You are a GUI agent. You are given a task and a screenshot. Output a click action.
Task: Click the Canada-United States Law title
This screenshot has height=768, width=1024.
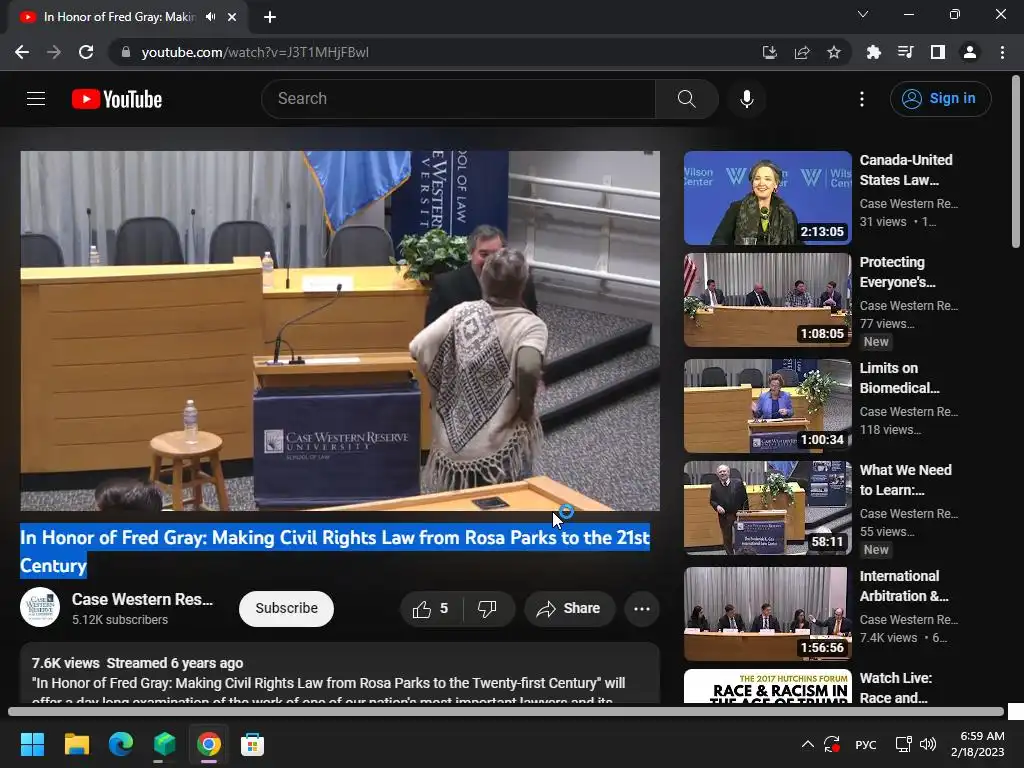906,170
